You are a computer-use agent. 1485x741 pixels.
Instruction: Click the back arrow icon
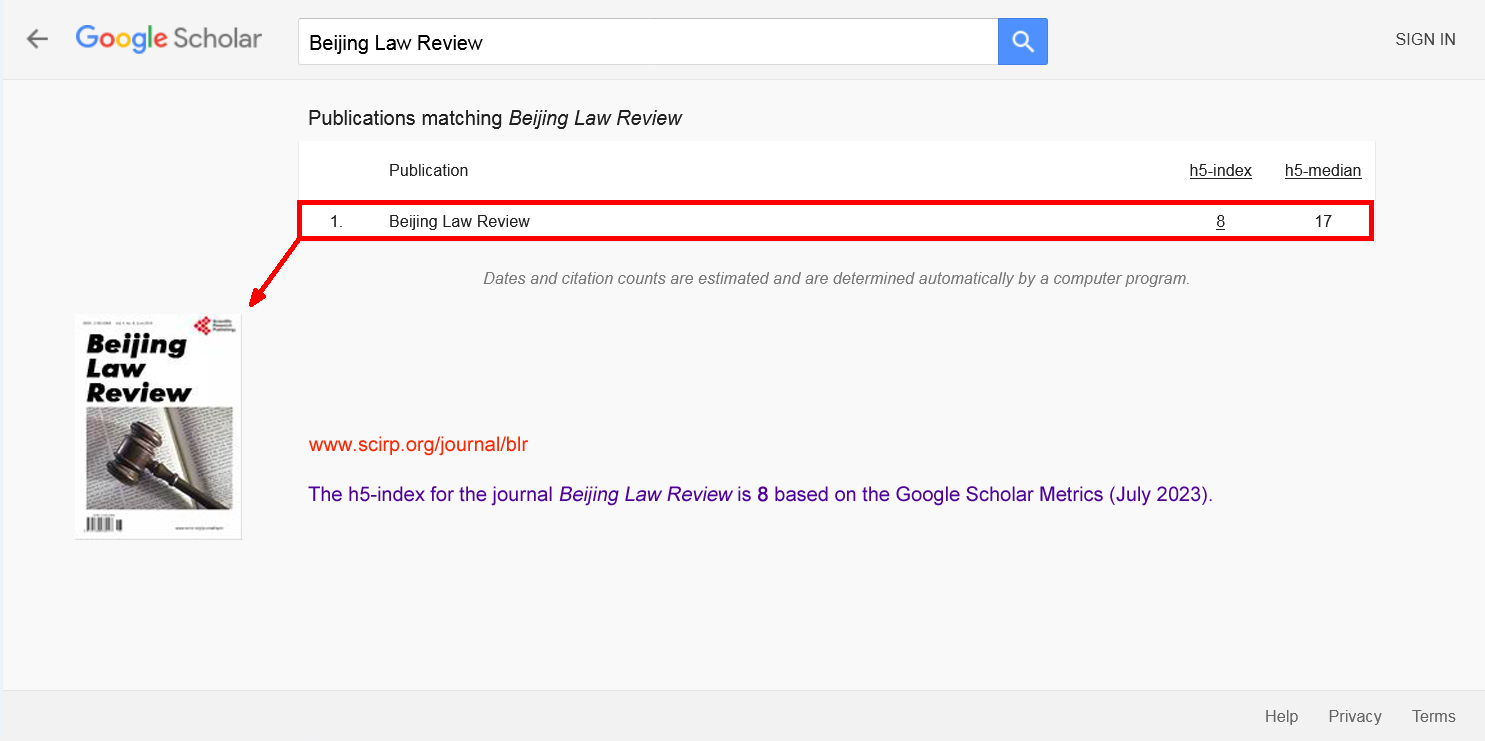(37, 39)
